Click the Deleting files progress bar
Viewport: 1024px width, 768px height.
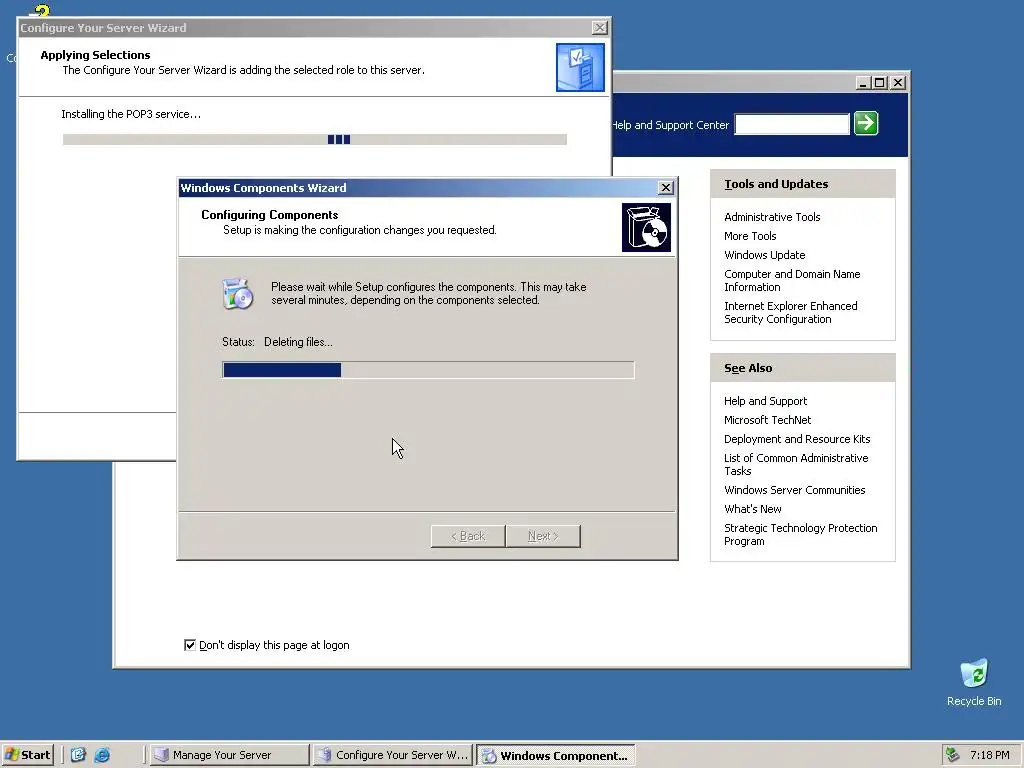tap(428, 370)
